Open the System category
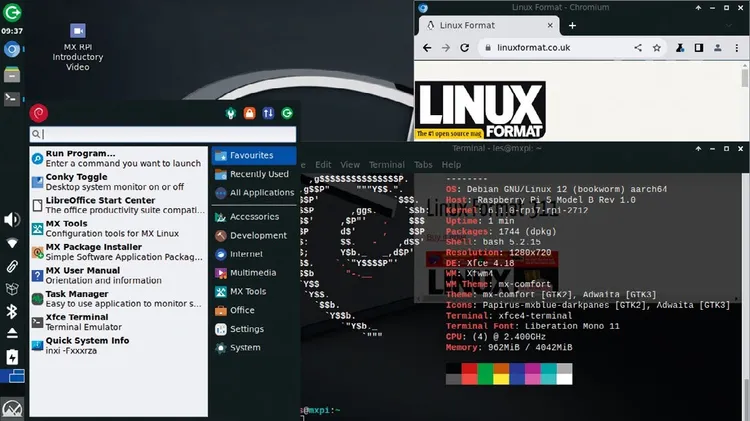The height and width of the screenshot is (421, 750). pyautogui.click(x=254, y=347)
